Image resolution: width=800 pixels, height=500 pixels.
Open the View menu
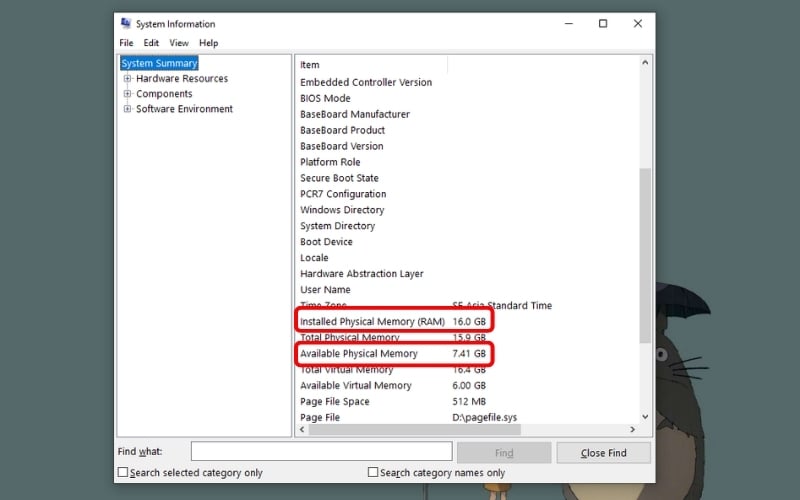pyautogui.click(x=179, y=43)
